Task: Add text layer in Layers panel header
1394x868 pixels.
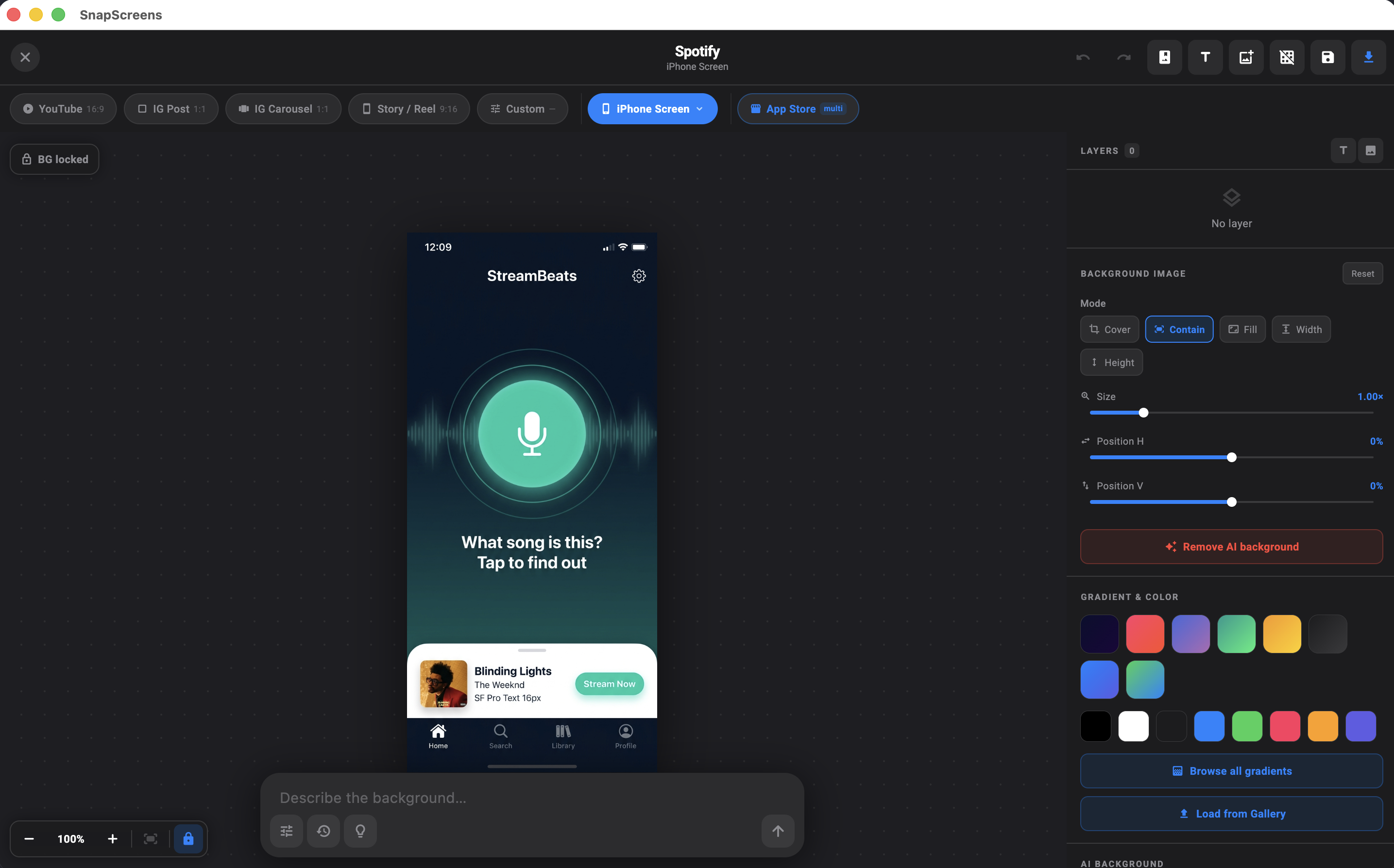Action: 1343,150
